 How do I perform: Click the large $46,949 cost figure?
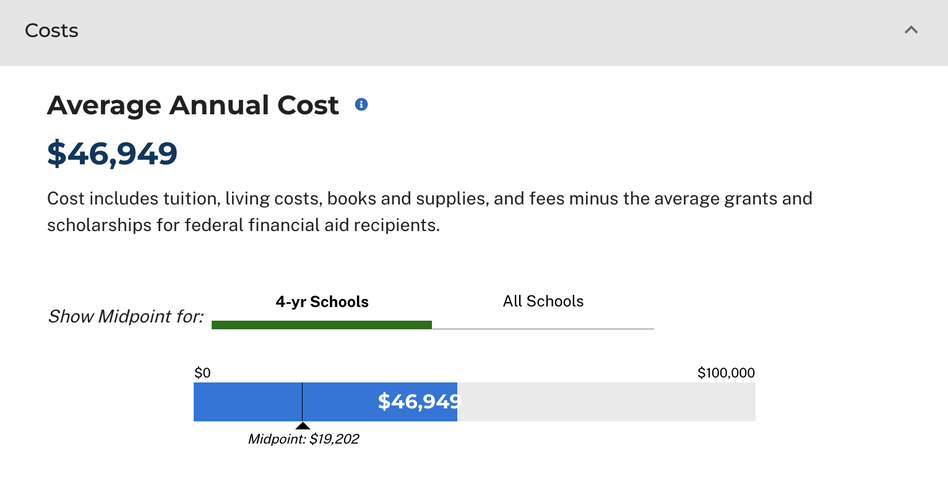pyautogui.click(x=112, y=153)
